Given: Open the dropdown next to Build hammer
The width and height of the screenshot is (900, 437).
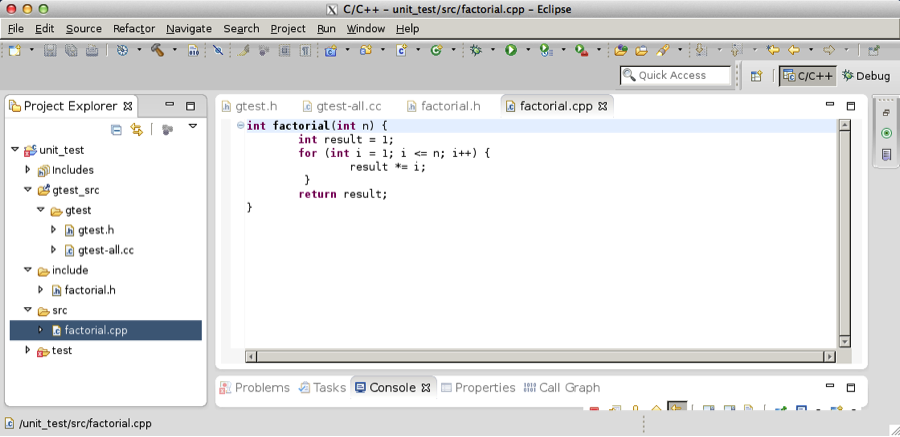Looking at the screenshot, I should tap(174, 51).
